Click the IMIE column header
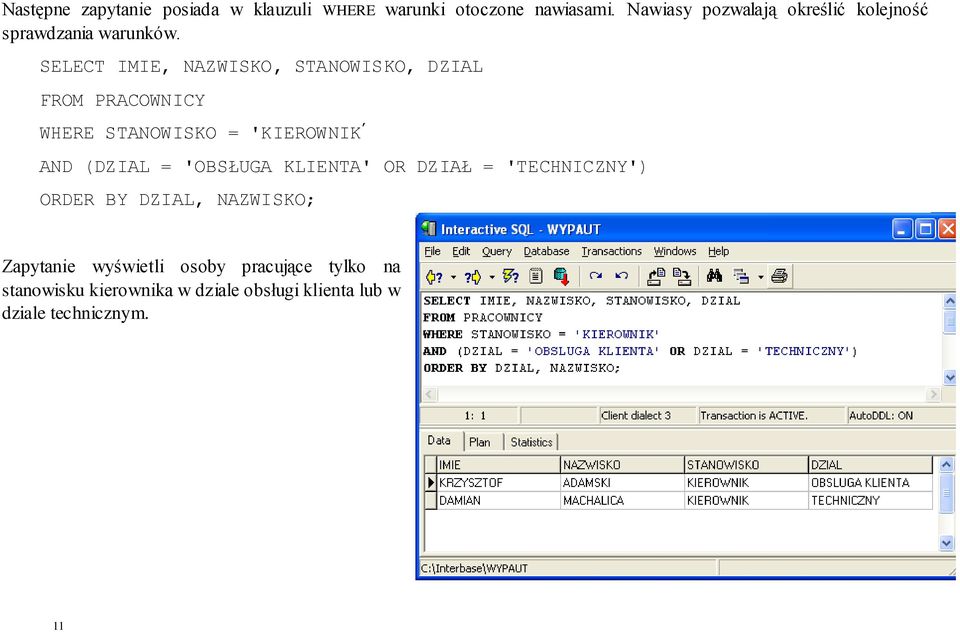 click(x=498, y=465)
